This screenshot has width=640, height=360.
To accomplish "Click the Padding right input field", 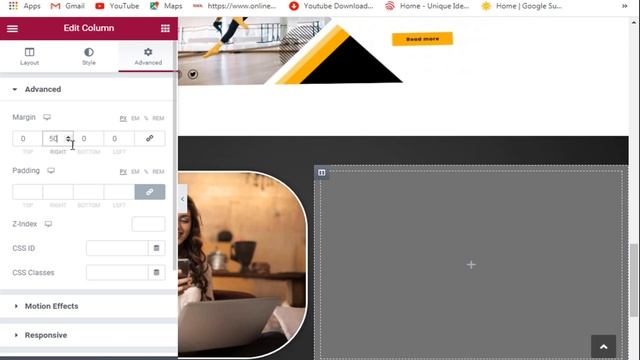I will (x=58, y=192).
